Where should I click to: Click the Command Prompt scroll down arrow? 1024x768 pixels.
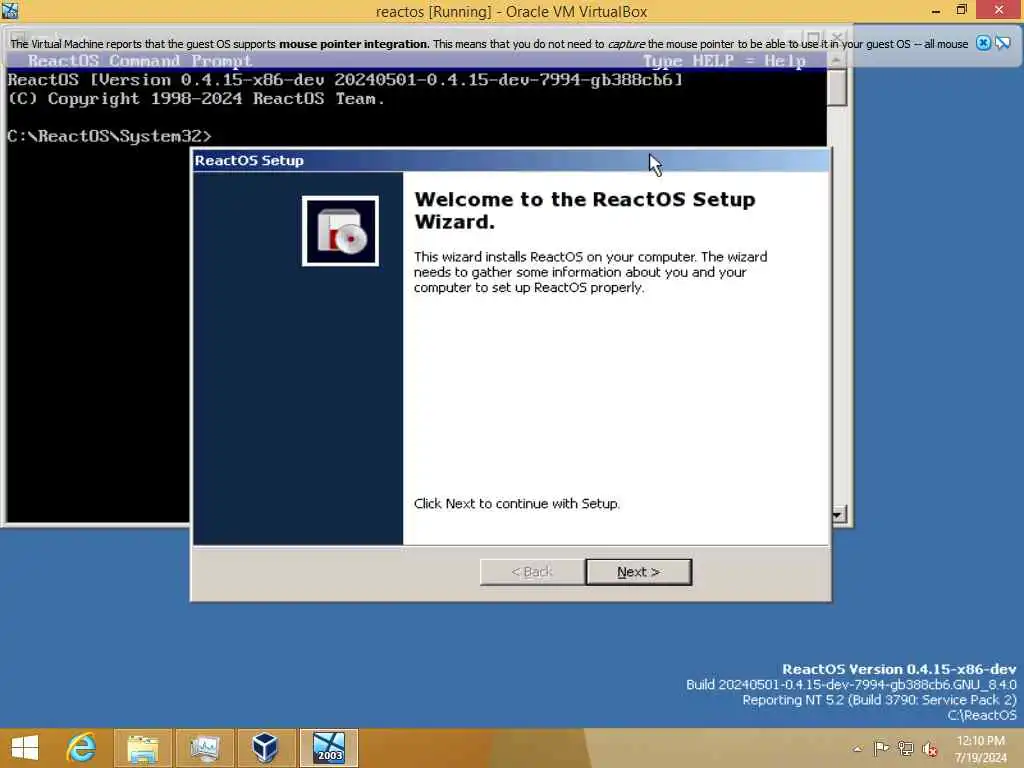838,515
